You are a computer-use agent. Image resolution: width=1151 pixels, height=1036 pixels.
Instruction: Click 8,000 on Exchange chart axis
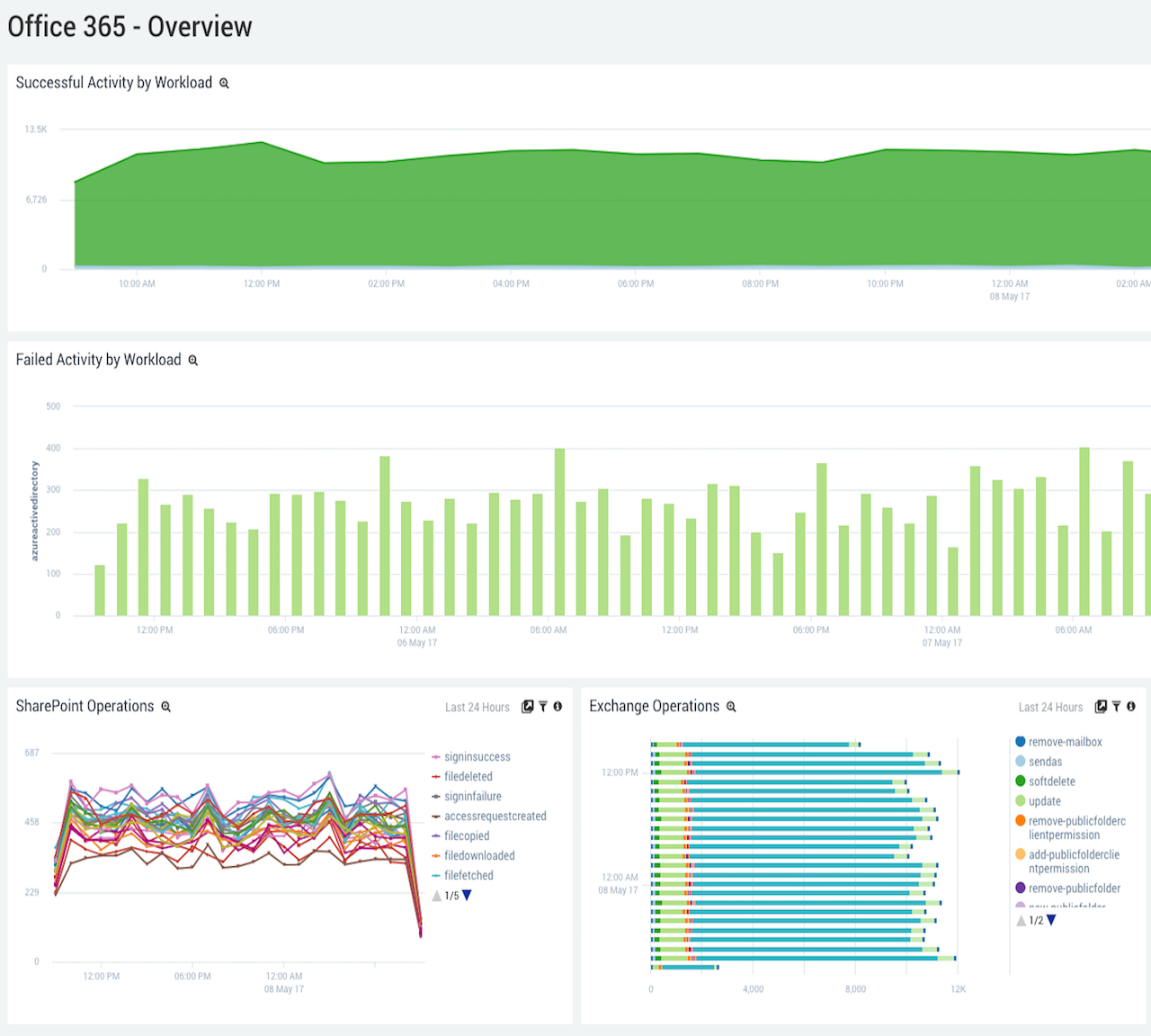[855, 989]
